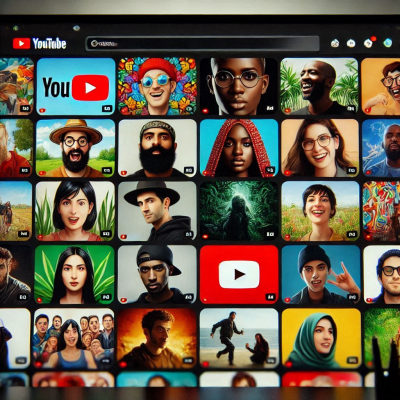400x400 pixels.
Task: Open the video of man running on beach
Action: 239,338
